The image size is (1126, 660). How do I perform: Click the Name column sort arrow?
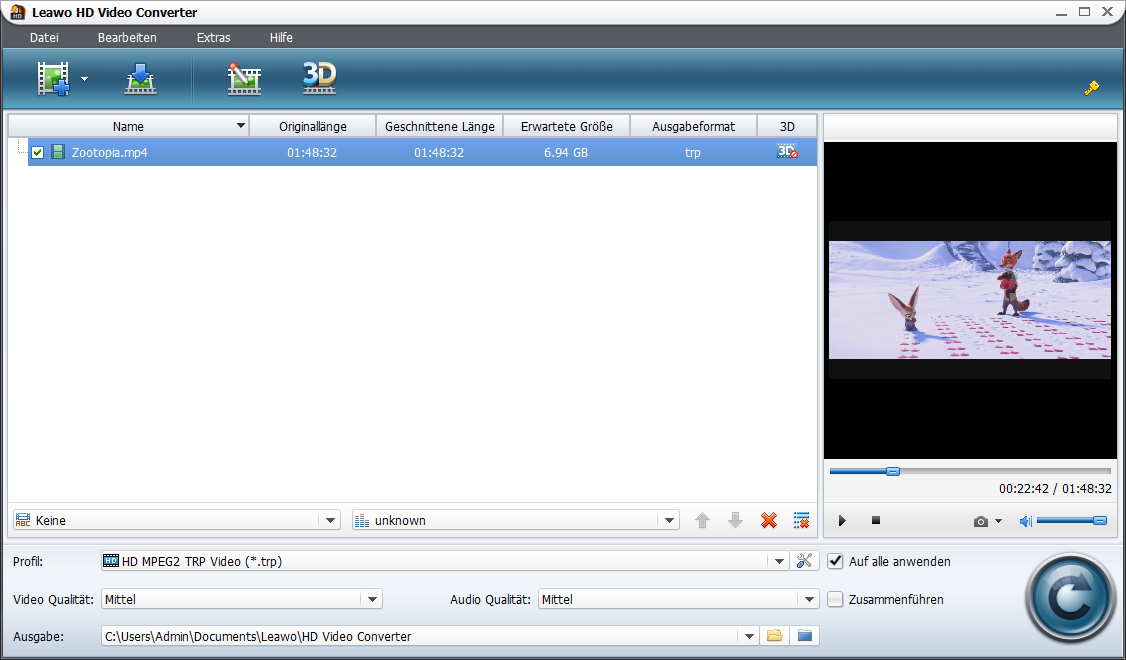coord(241,126)
